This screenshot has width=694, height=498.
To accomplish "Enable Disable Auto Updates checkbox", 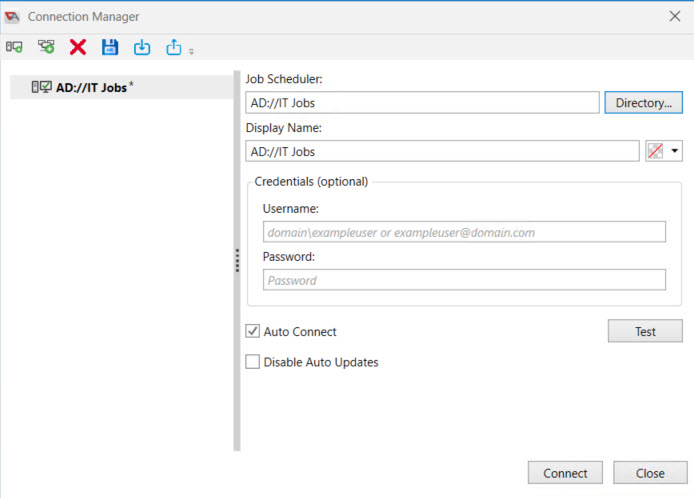I will (253, 362).
